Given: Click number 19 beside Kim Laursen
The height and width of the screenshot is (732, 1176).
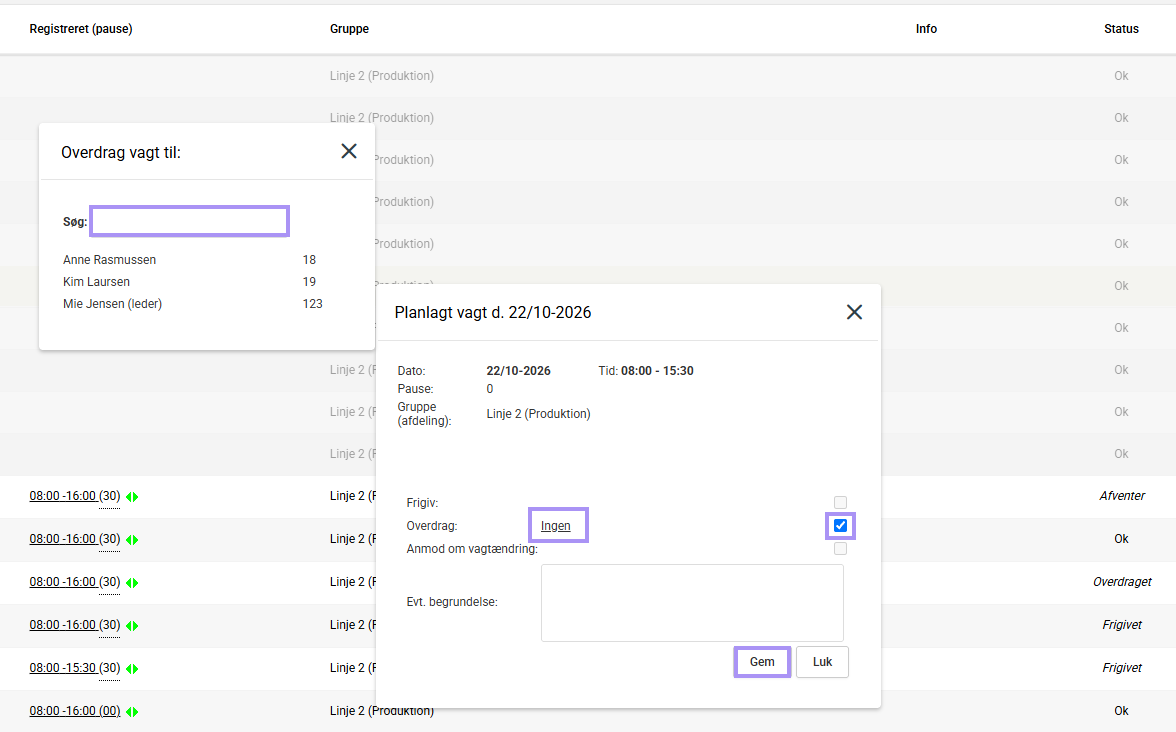Looking at the screenshot, I should click(x=309, y=282).
